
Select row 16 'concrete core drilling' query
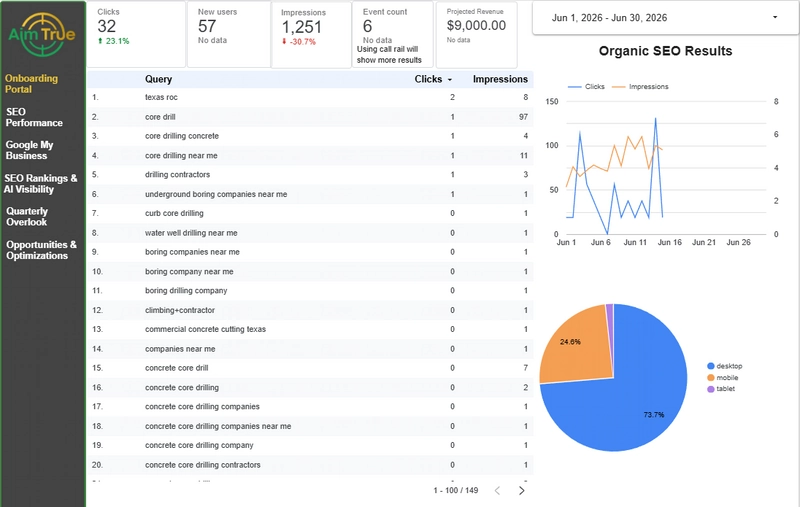[182, 388]
